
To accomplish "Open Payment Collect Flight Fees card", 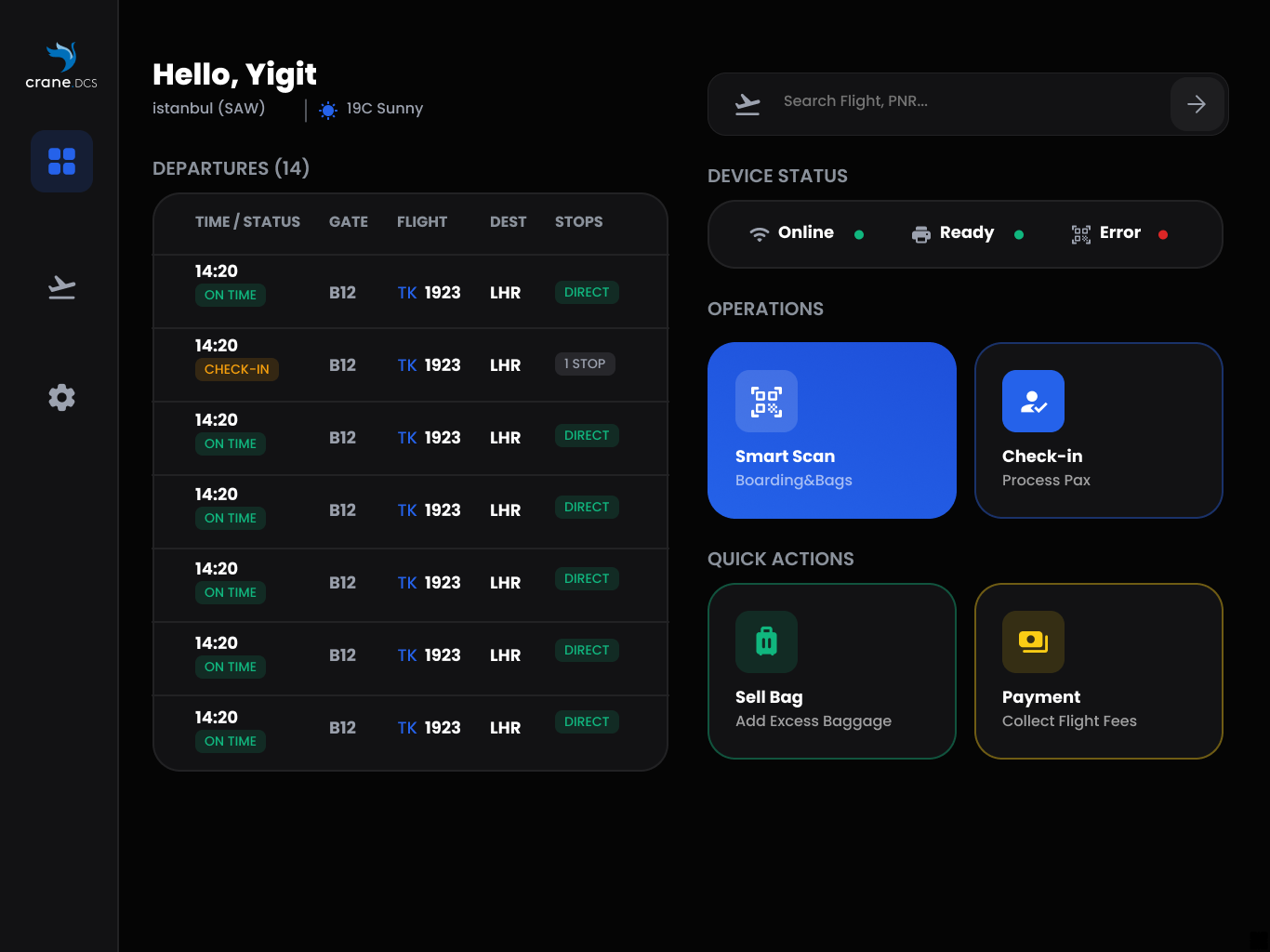I will coord(1099,671).
